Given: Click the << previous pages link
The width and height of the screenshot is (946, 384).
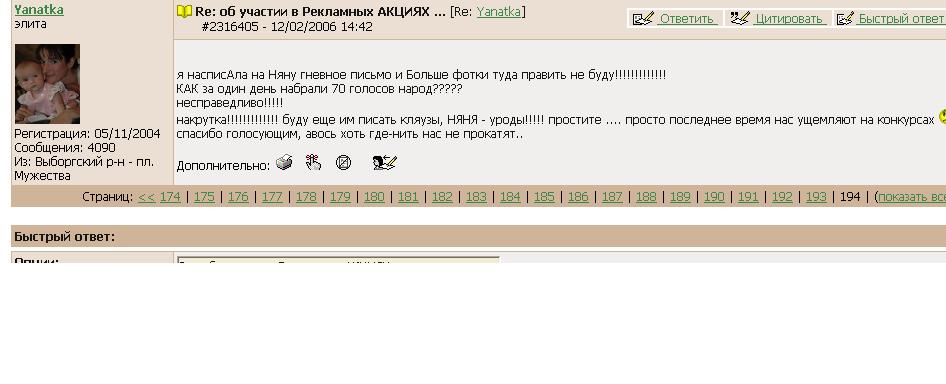Looking at the screenshot, I should [146, 197].
